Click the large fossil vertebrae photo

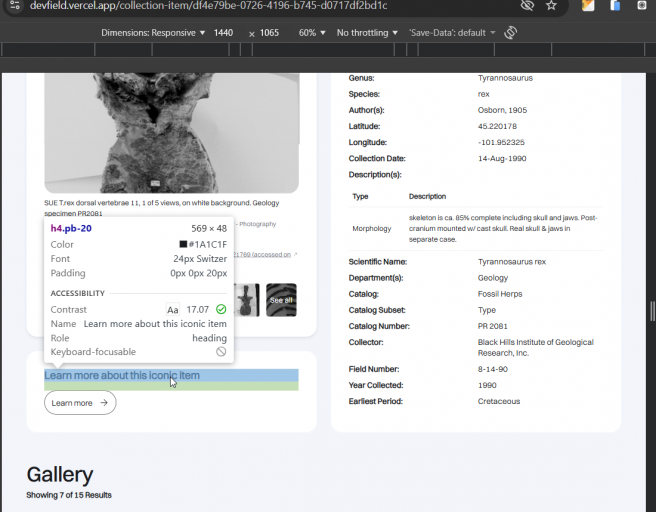click(172, 133)
